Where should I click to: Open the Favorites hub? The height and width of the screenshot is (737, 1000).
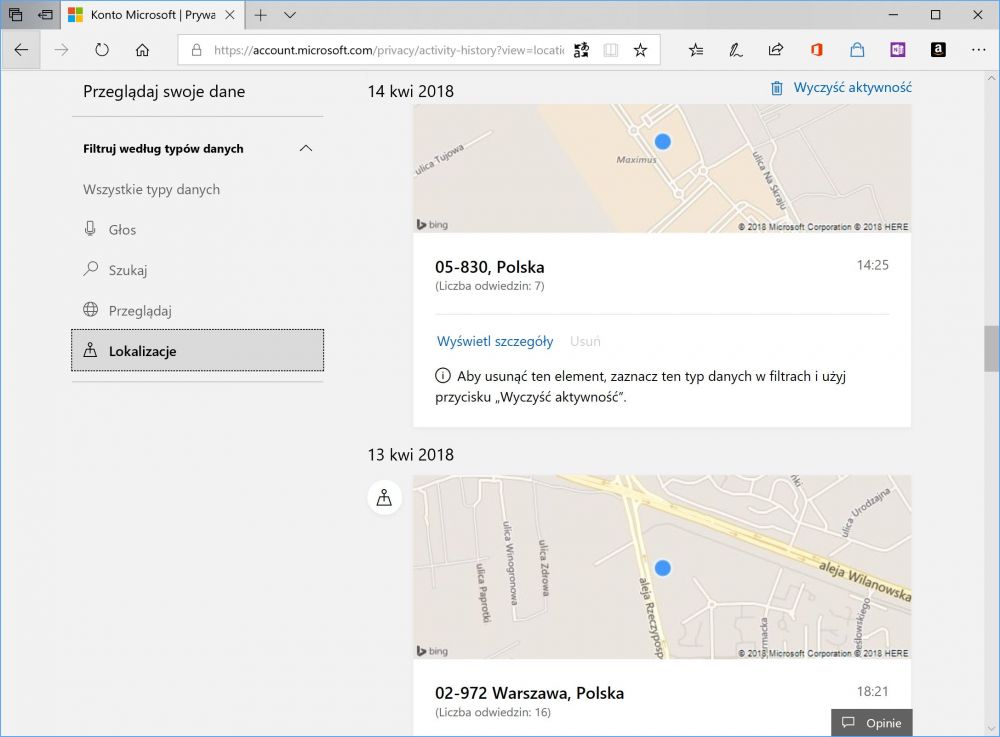click(696, 50)
